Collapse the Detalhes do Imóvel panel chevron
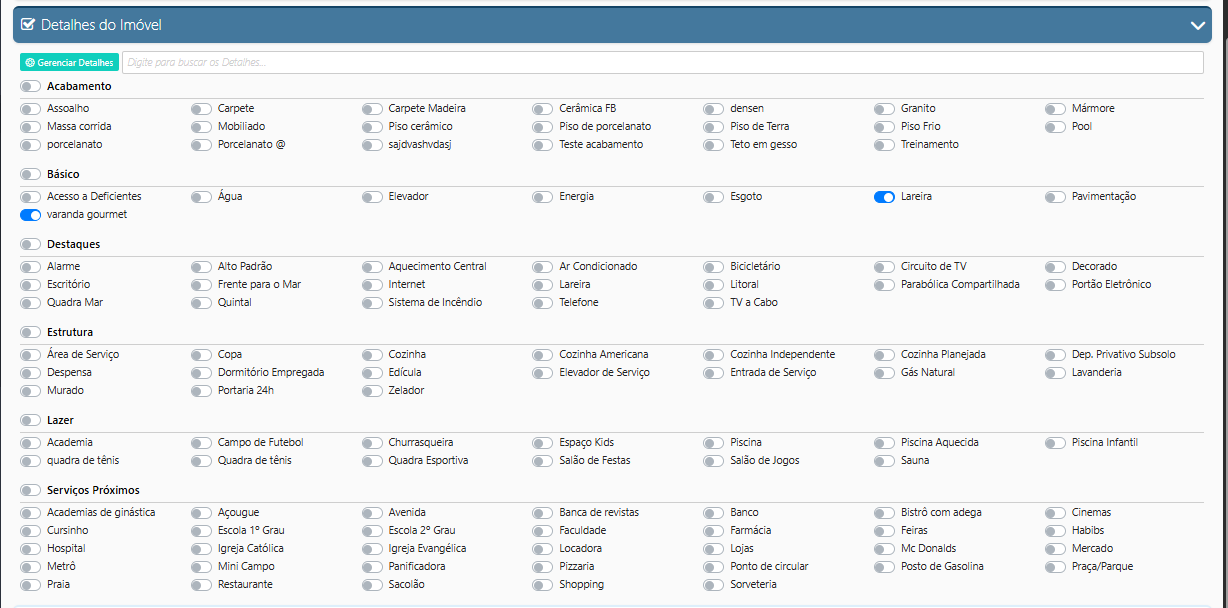Screen dimensions: 1228x608 [1197, 25]
